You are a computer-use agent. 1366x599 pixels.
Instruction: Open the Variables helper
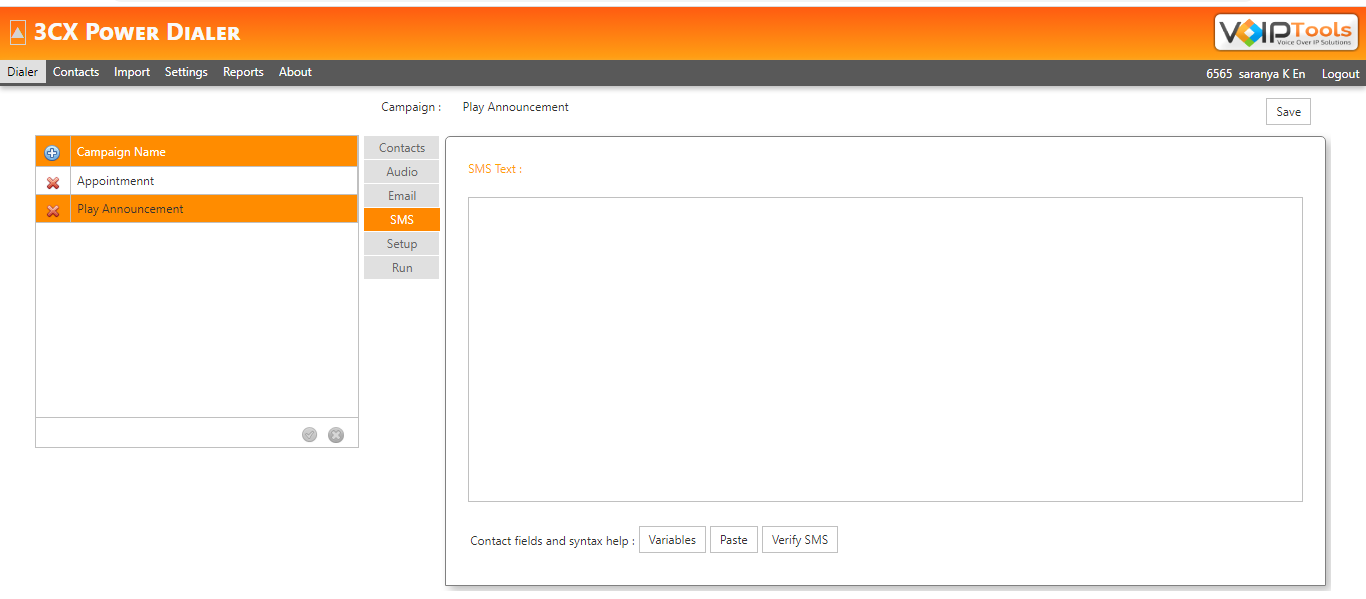672,539
